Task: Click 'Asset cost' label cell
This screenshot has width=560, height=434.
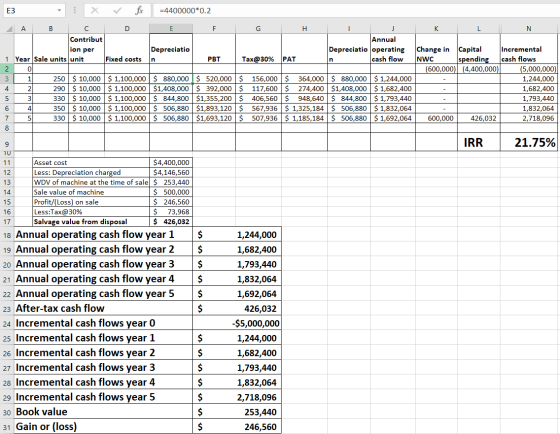Action: point(91,163)
